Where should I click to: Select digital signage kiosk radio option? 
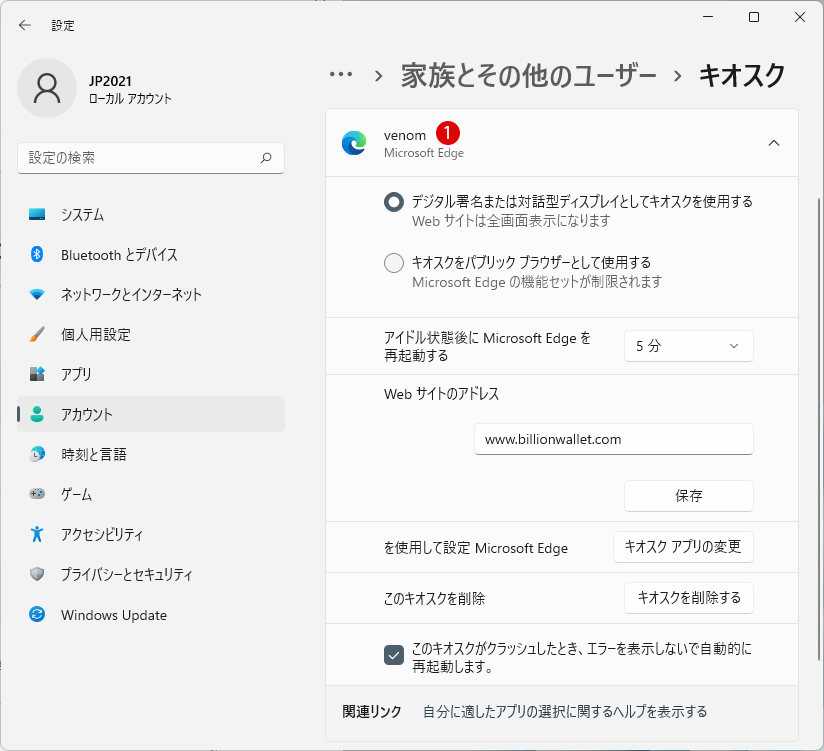(x=394, y=202)
